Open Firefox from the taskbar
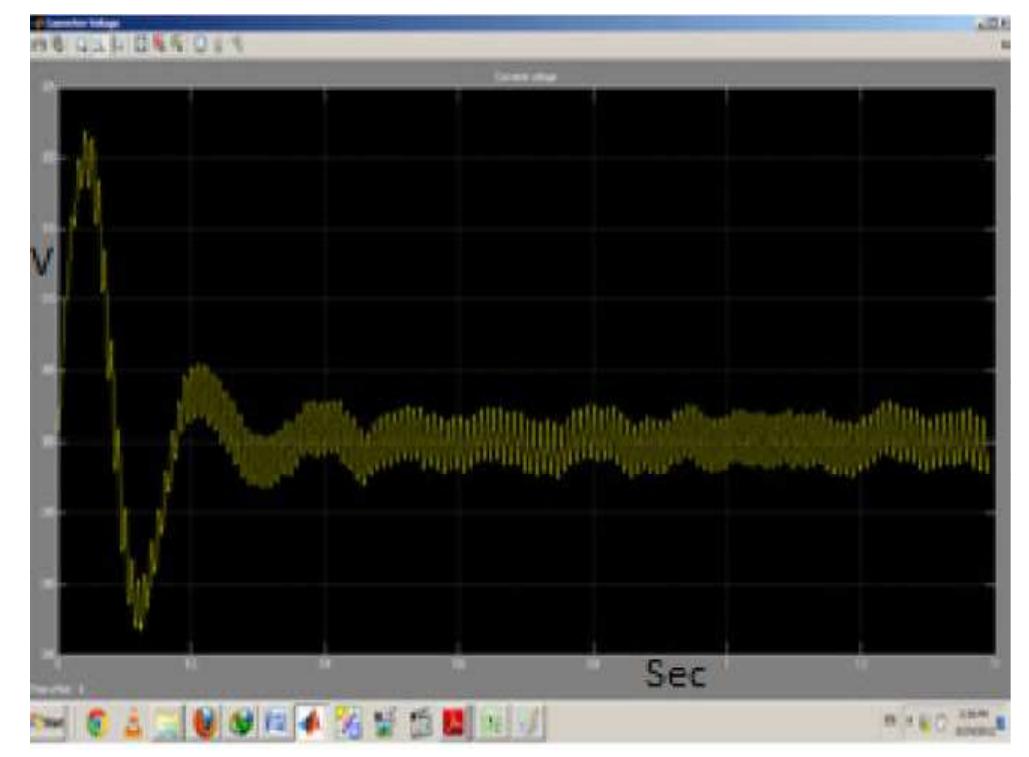Image resolution: width=1029 pixels, height=757 pixels. 205,724
